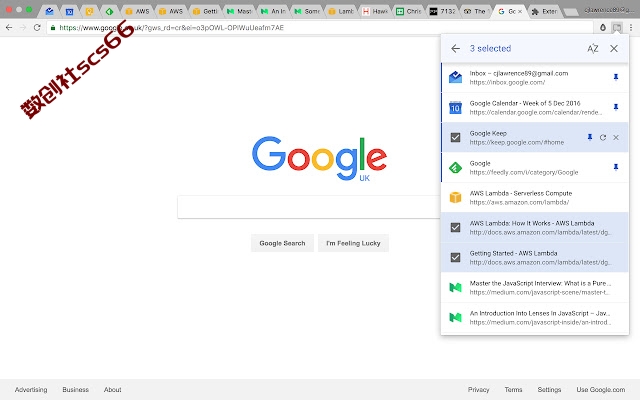Click the Google Calendar icon in the panel list
Screen dimensions: 640x400
click(x=456, y=107)
